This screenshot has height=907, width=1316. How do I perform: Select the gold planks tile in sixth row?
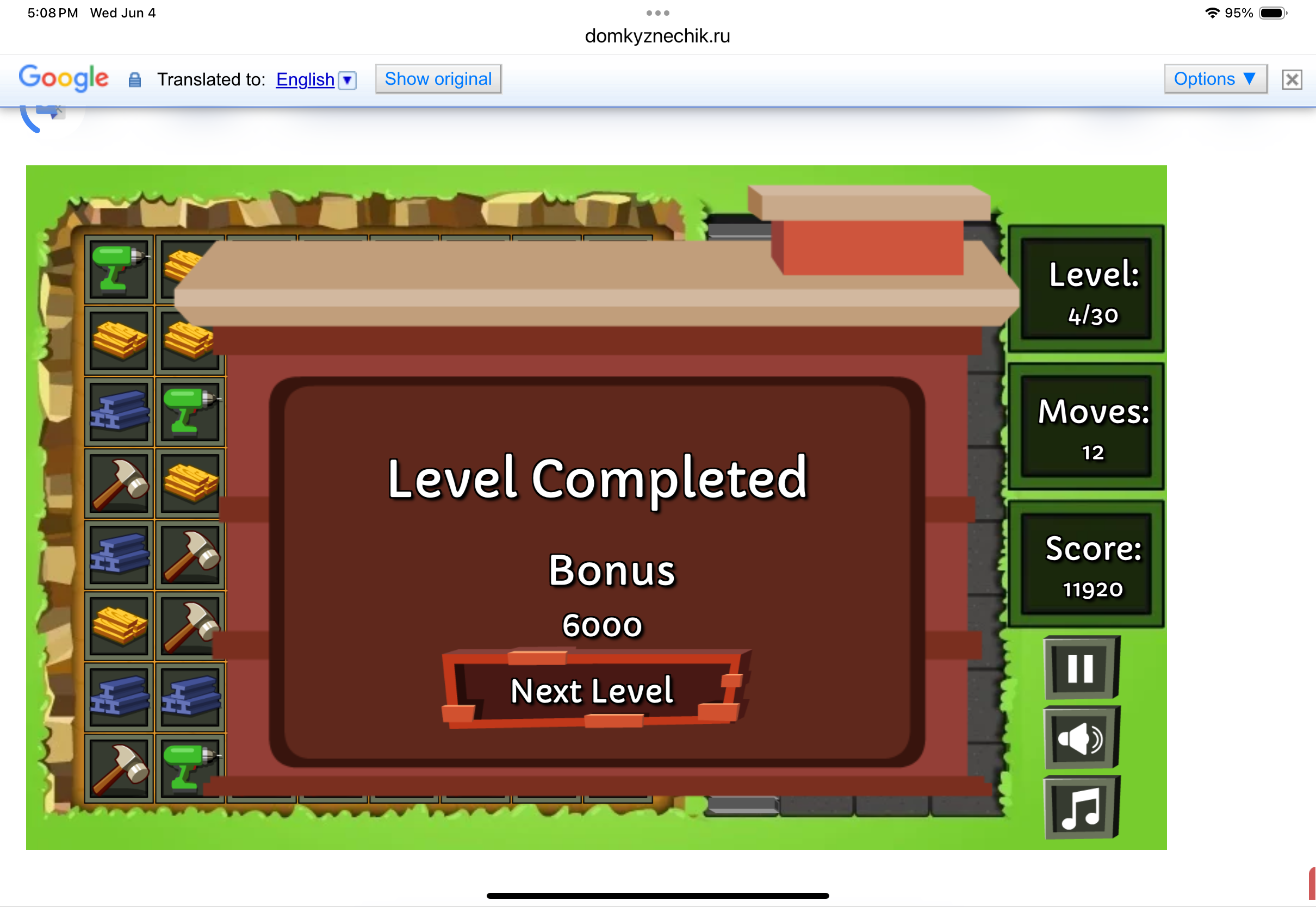pyautogui.click(x=119, y=626)
